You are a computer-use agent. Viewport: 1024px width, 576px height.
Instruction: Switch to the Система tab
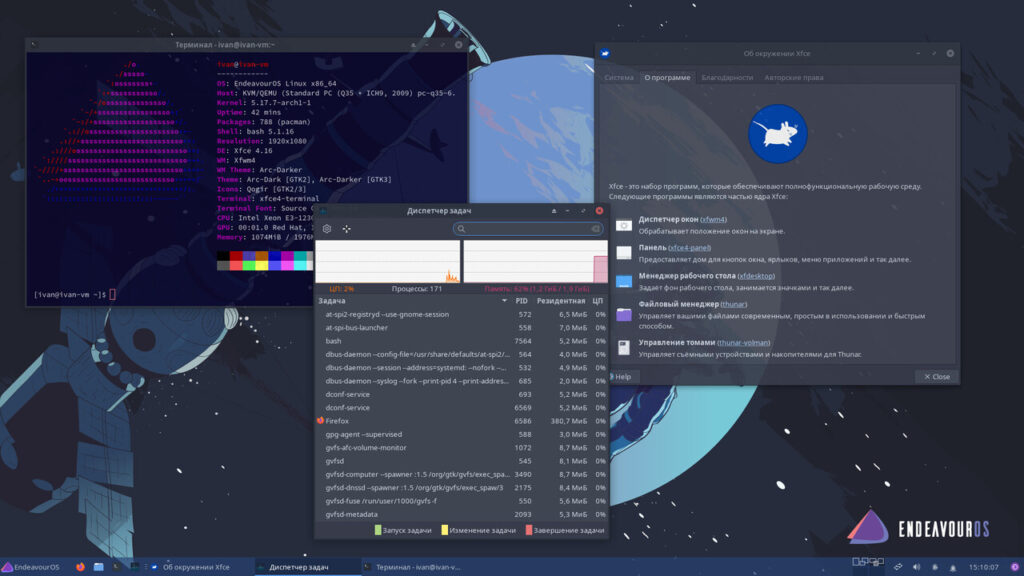(x=618, y=77)
